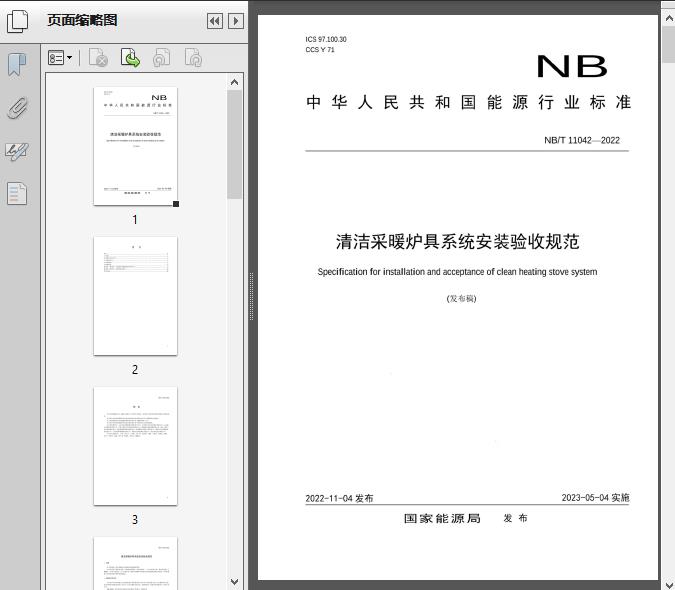Click the document view scroll-up arrow
This screenshot has width=675, height=590.
pyautogui.click(x=669, y=19)
